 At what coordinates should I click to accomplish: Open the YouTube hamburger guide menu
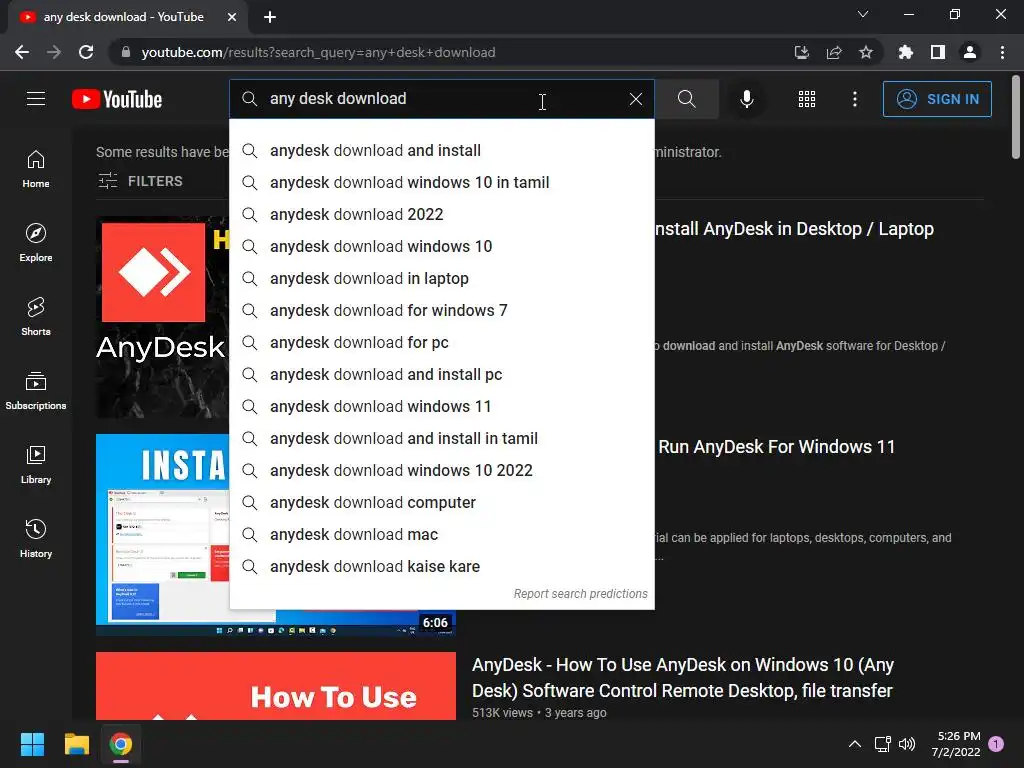[x=36, y=99]
